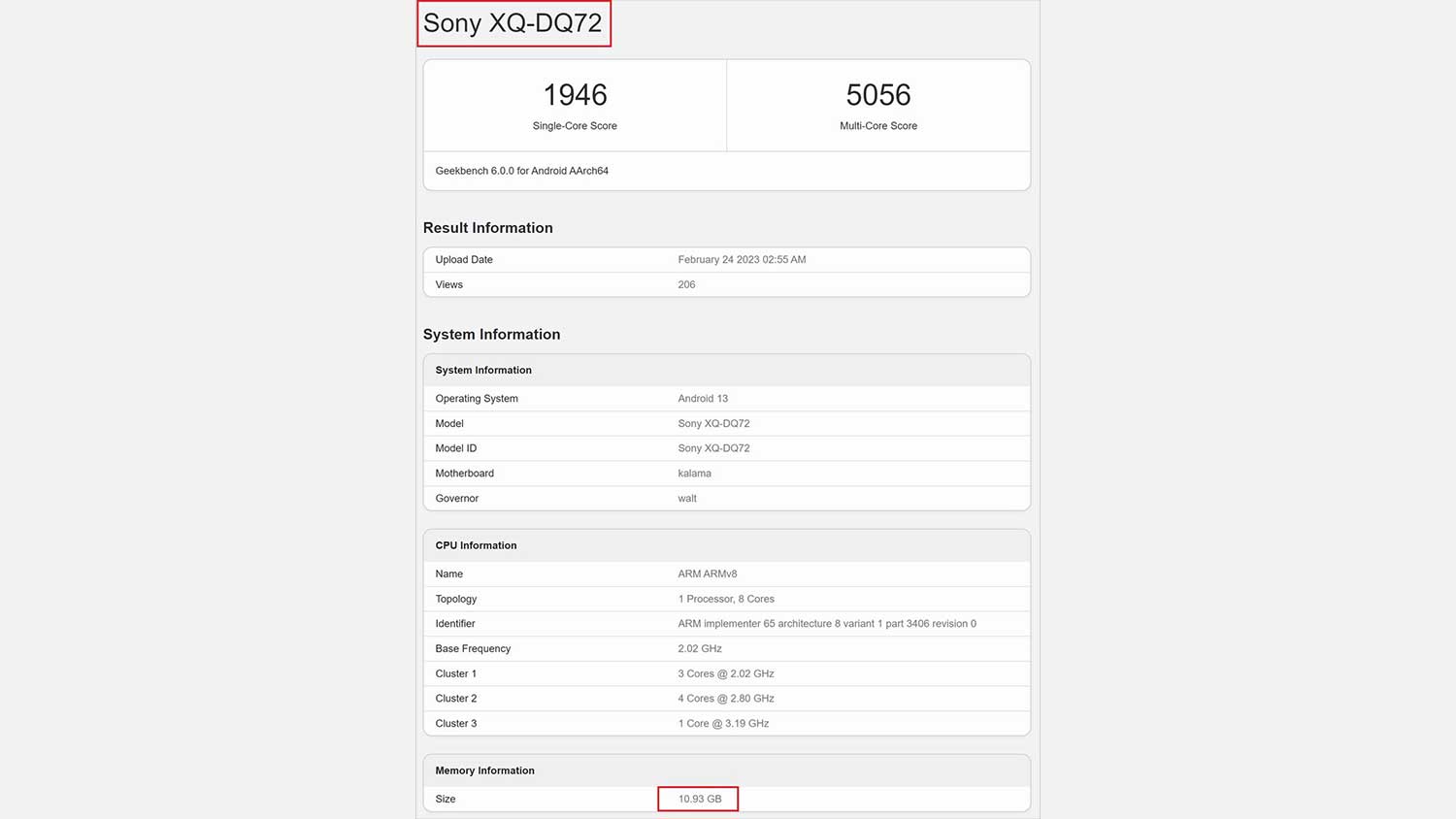Click the Sony XQ-DQ72 value in Model ID row

point(713,448)
